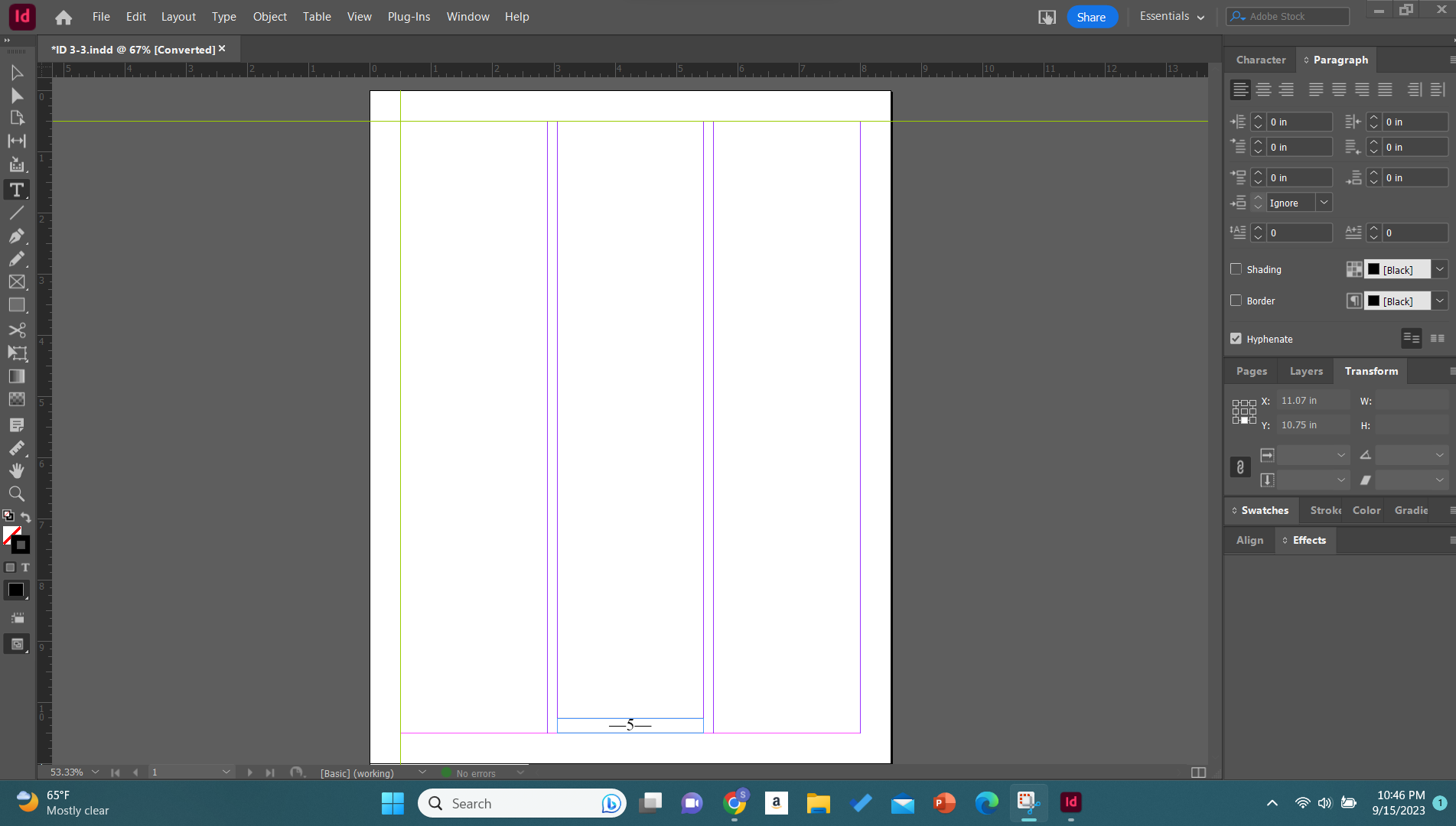Toggle formatting affects text button
The width and height of the screenshot is (1456, 826).
[25, 567]
